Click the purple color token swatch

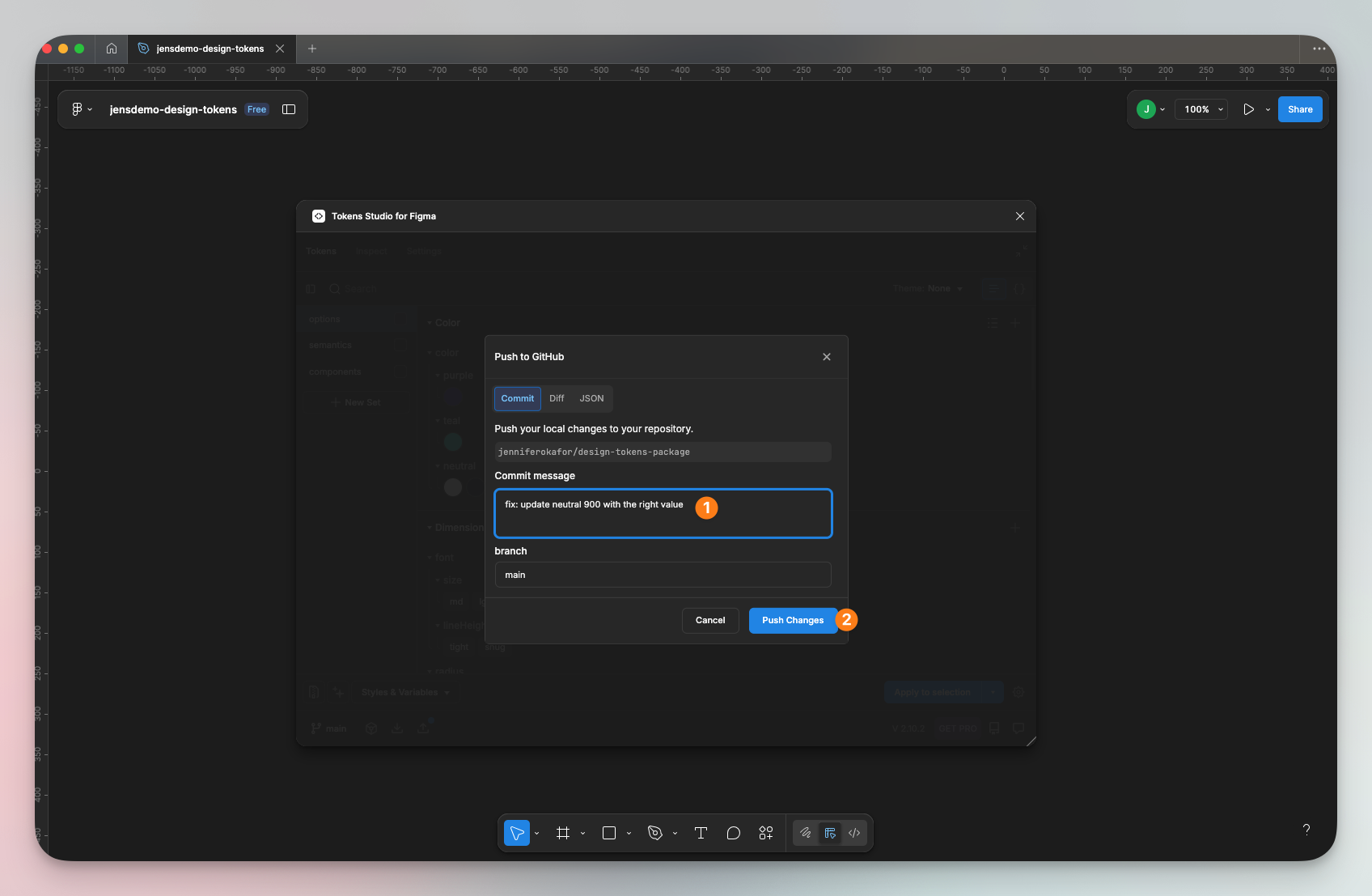point(453,397)
